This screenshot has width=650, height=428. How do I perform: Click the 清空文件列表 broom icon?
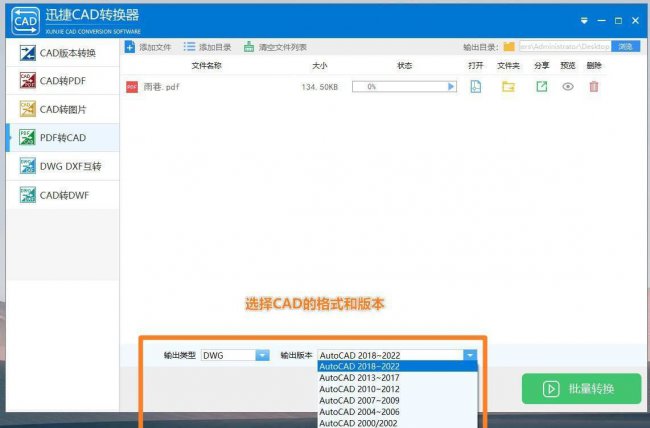[x=249, y=46]
